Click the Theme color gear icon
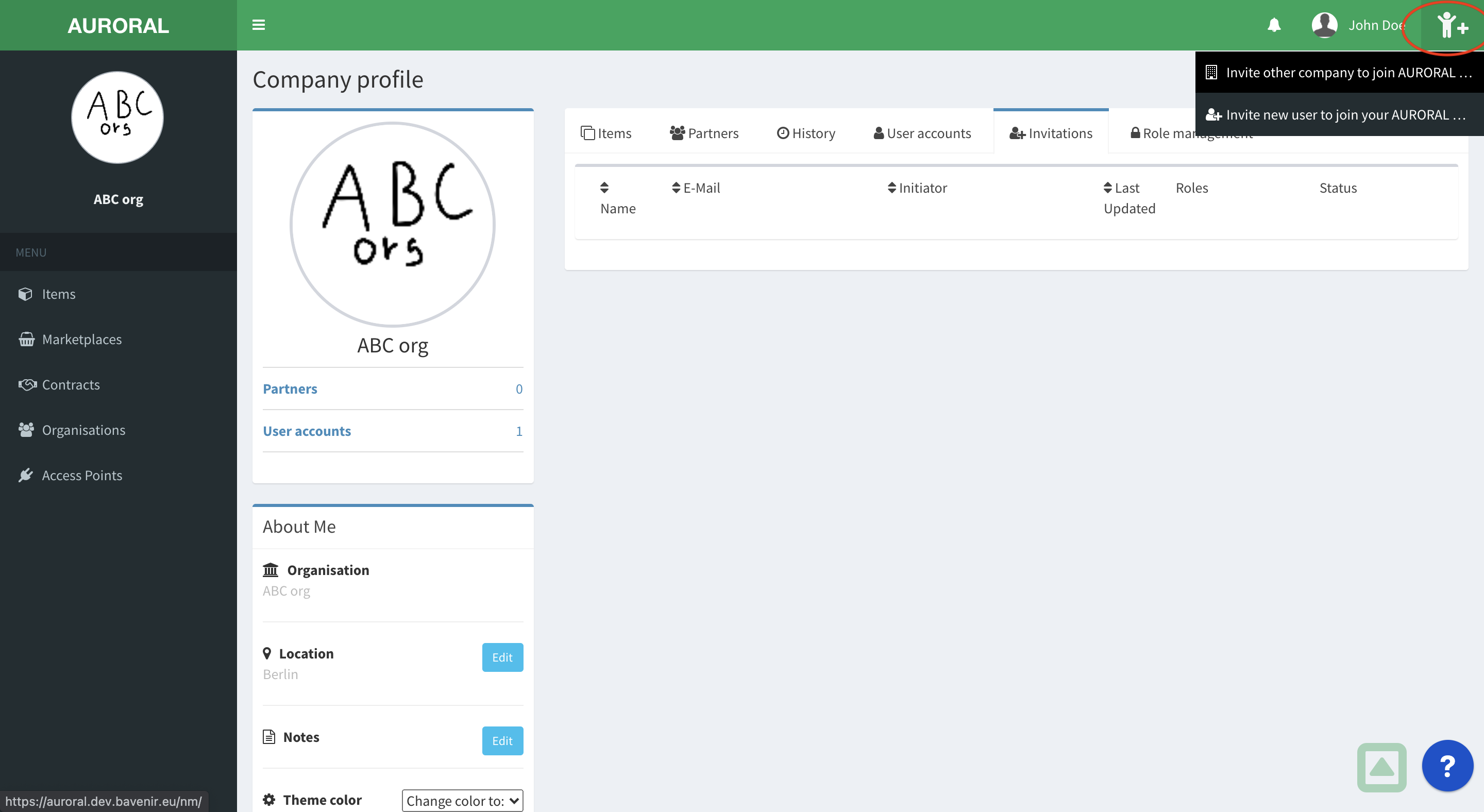The width and height of the screenshot is (1484, 812). tap(269, 799)
